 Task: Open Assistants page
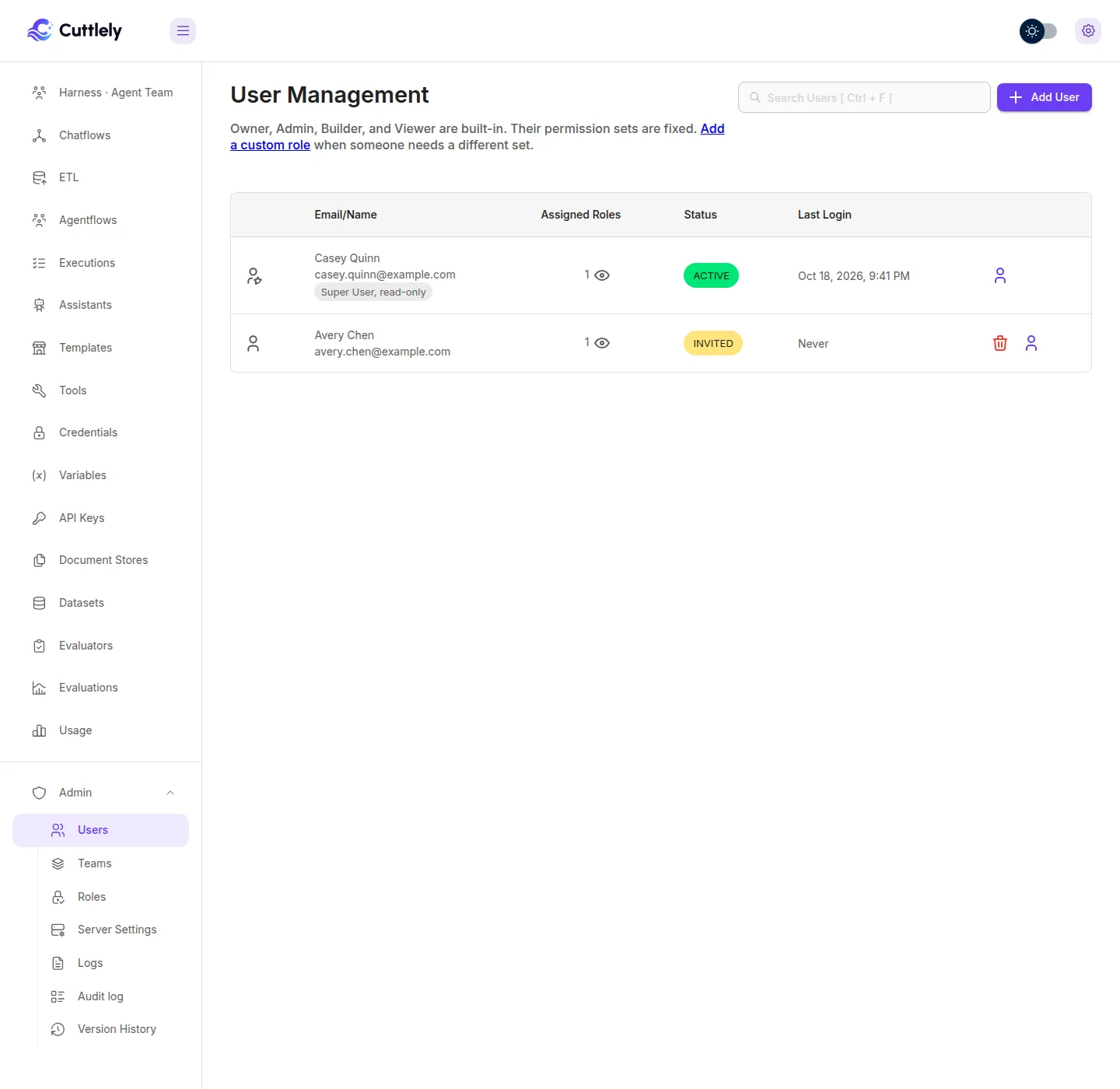[101, 305]
